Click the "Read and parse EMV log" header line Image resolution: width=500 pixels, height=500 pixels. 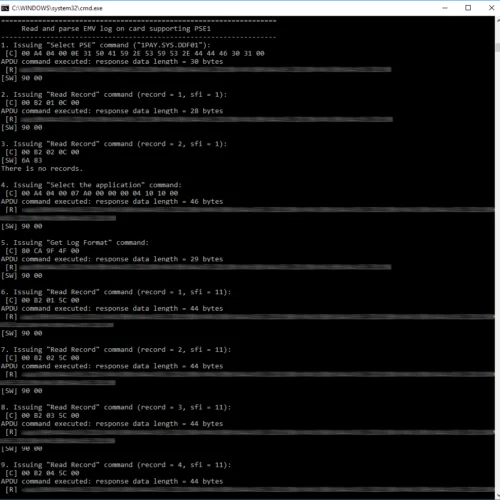[116, 29]
